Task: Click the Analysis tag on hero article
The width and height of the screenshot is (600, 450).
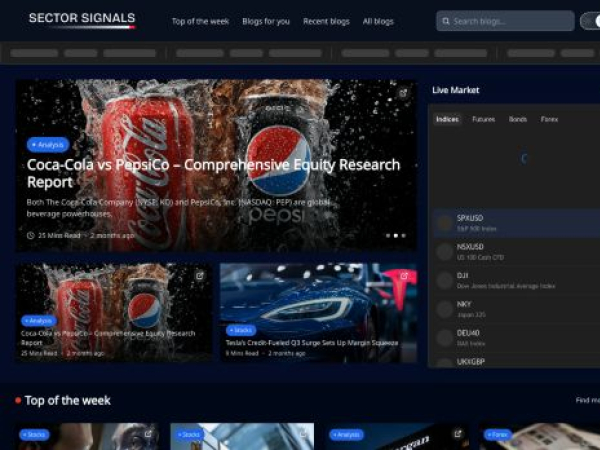Action: [48, 145]
